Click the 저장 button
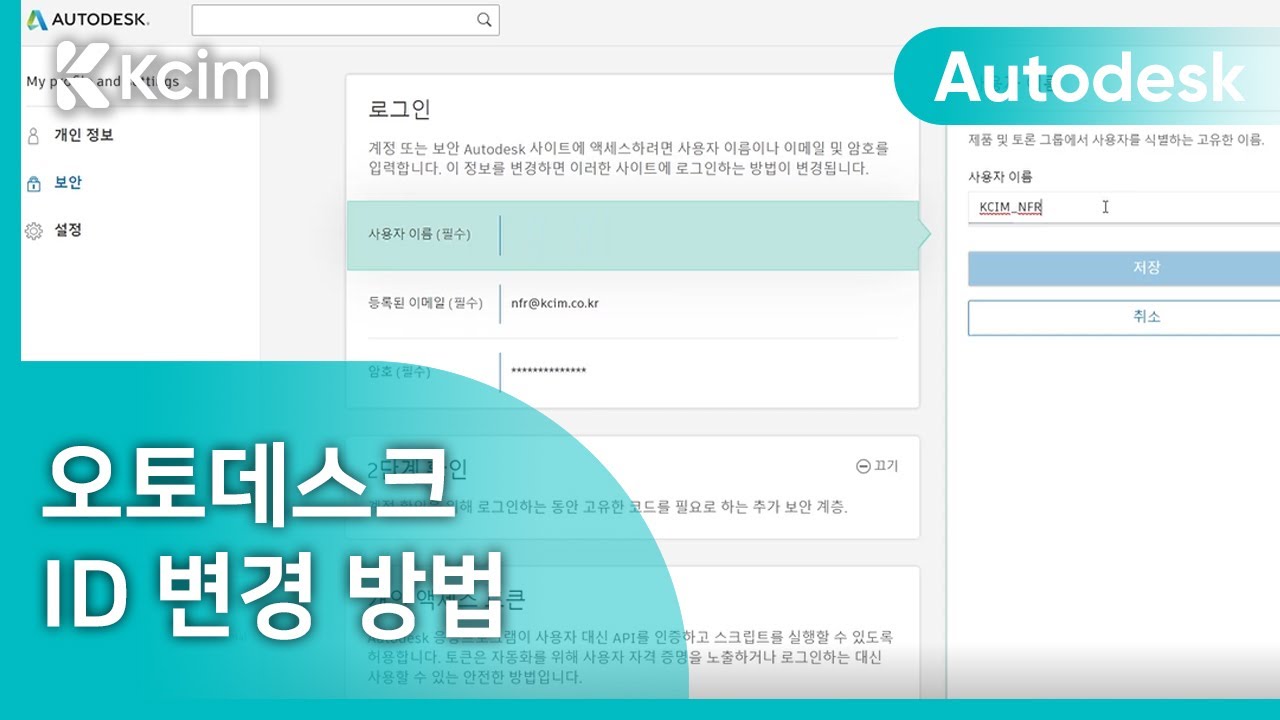This screenshot has height=720, width=1280. pos(1124,268)
